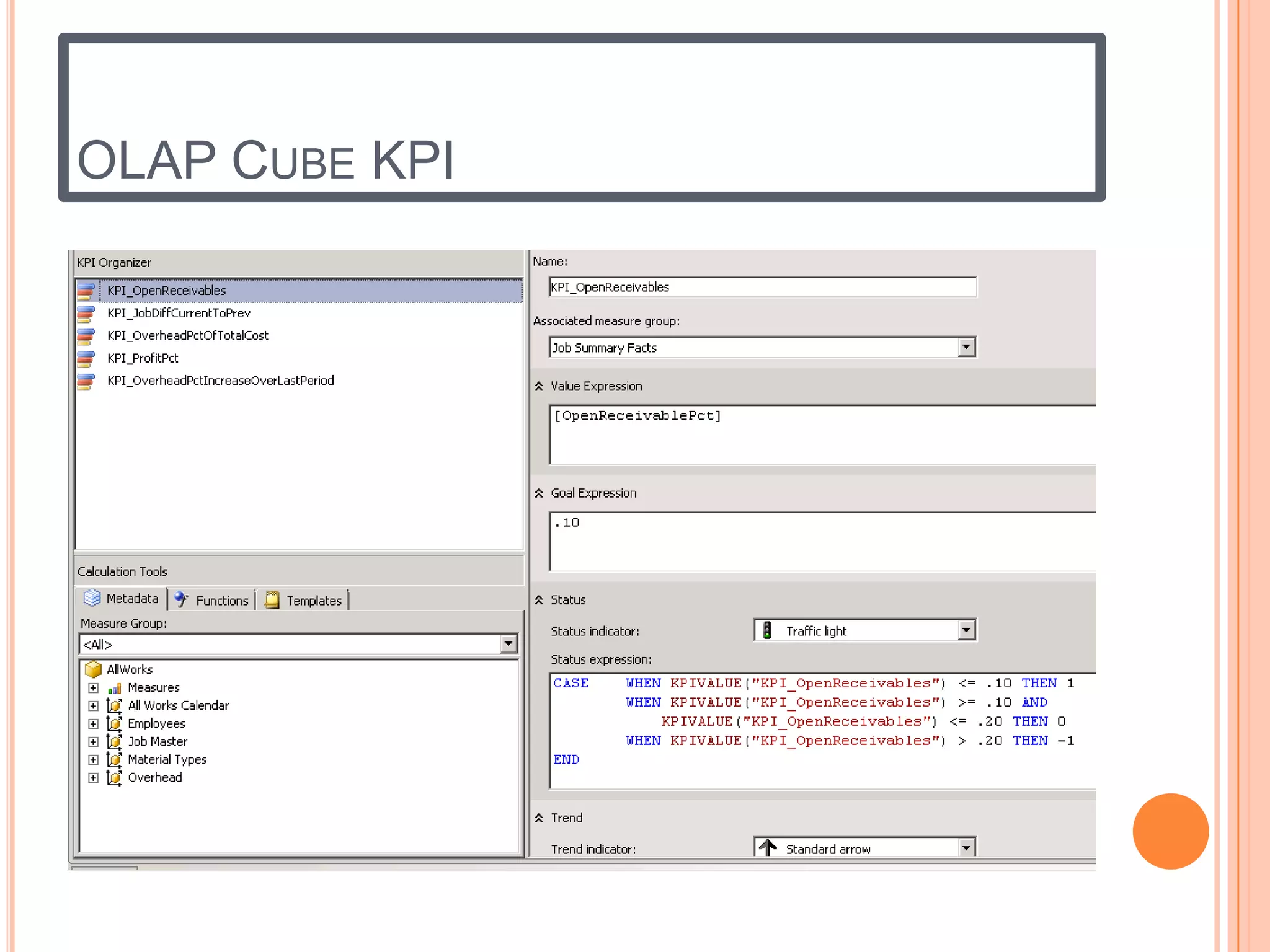Click the traffic light status indicator icon
Screen dimensions: 1270x952
(768, 630)
